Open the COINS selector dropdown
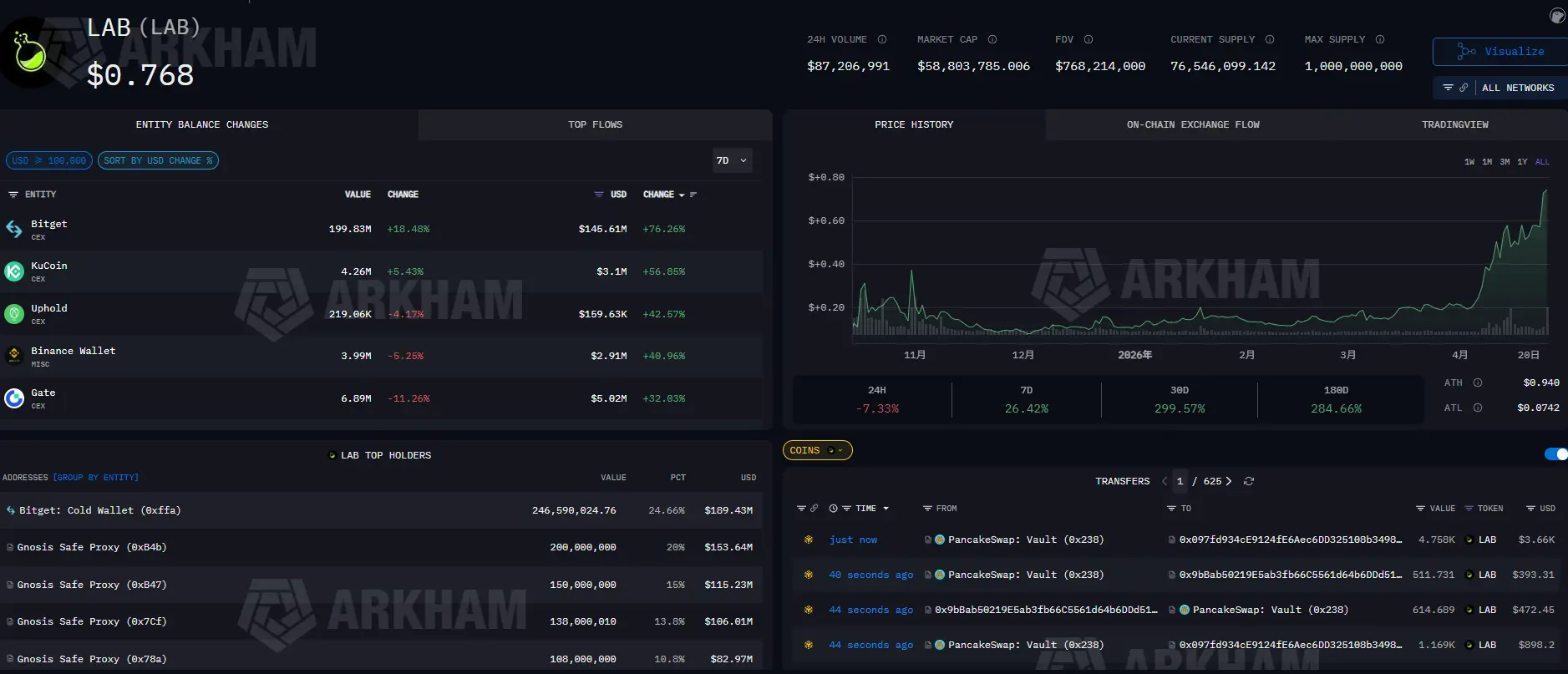Image resolution: width=1568 pixels, height=674 pixels. 817,450
